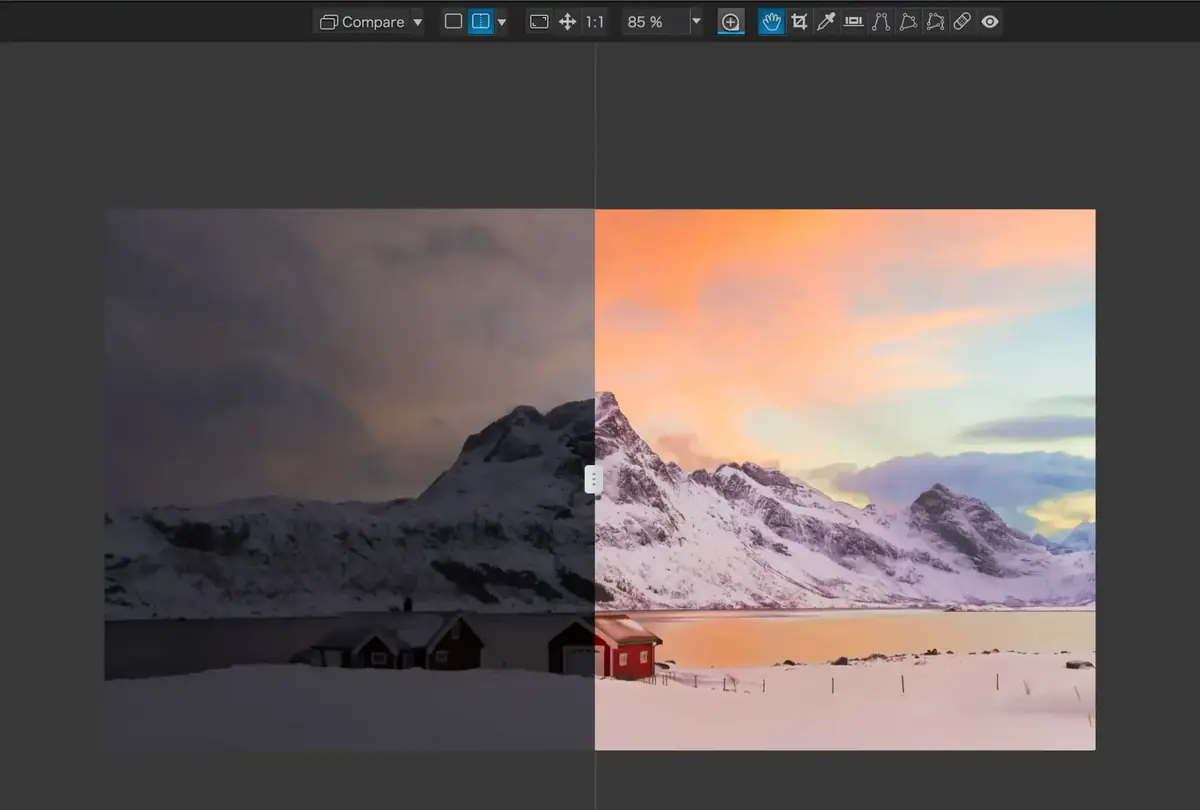Viewport: 1200px width, 810px height.
Task: Set zoom to 1:1
Action: [595, 21]
